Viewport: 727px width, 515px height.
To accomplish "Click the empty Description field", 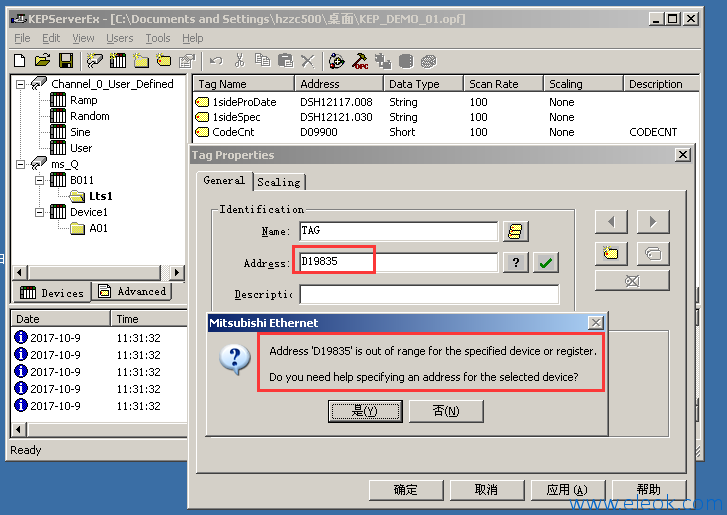I will click(429, 294).
